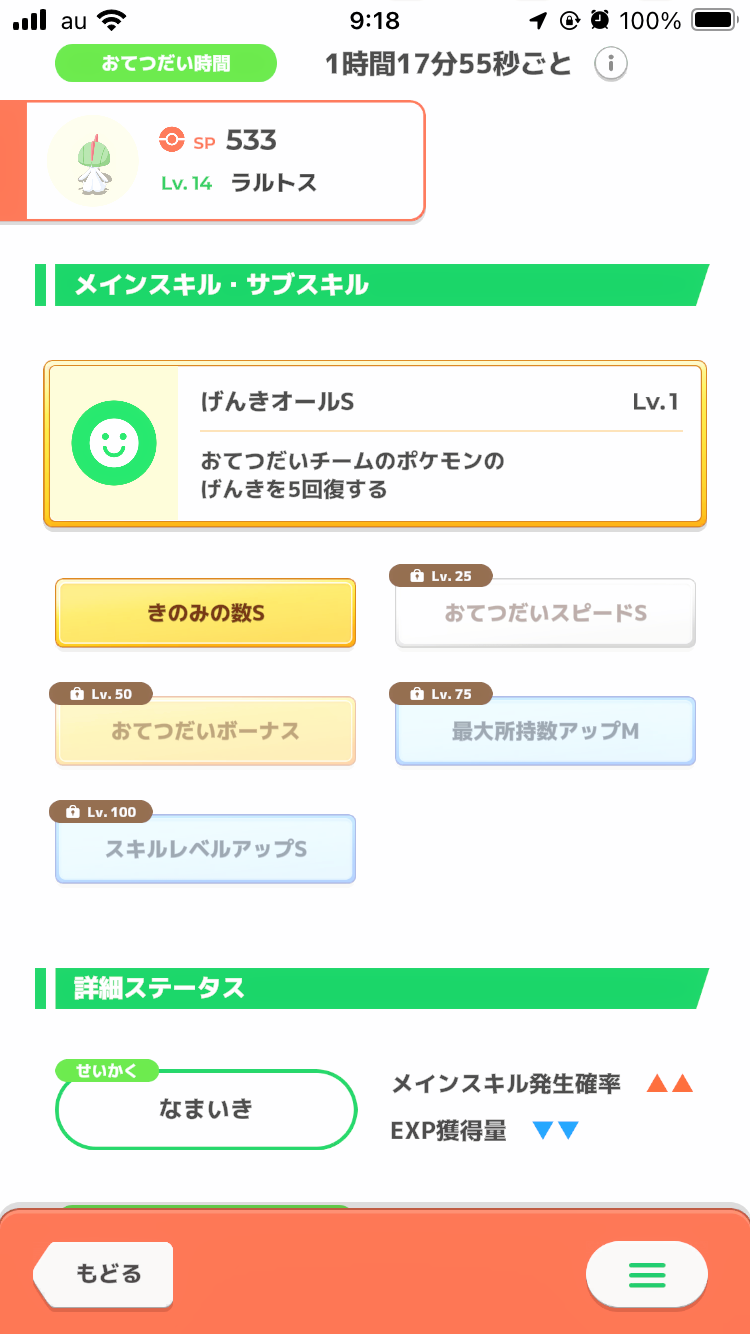This screenshot has width=750, height=1334.
Task: Tap the green smiley main skill icon
Action: (113, 443)
